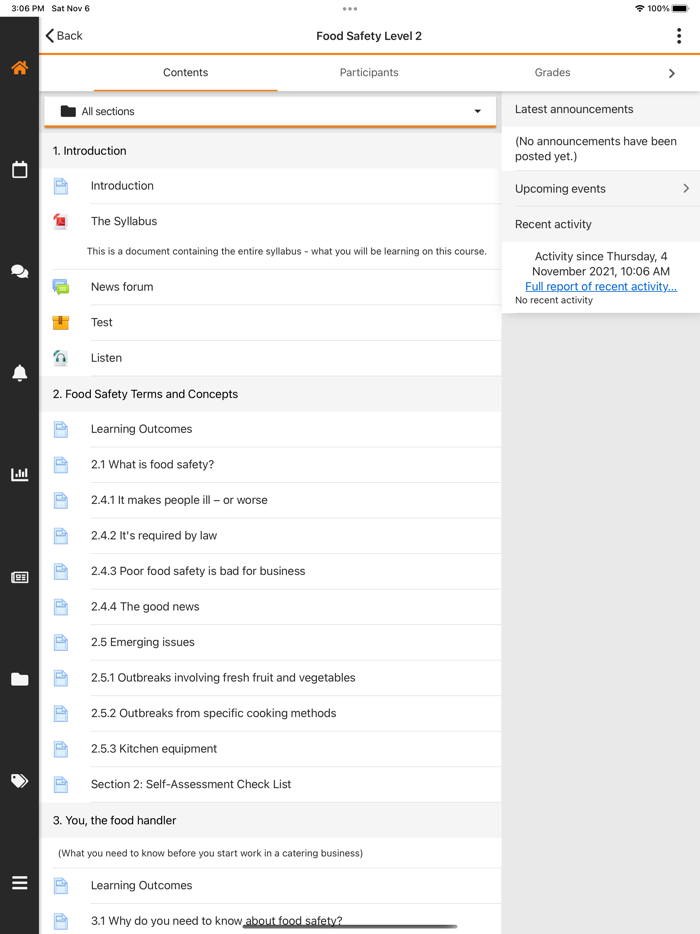Open the three-dot course options menu
This screenshot has height=934, width=700.
pyautogui.click(x=679, y=36)
